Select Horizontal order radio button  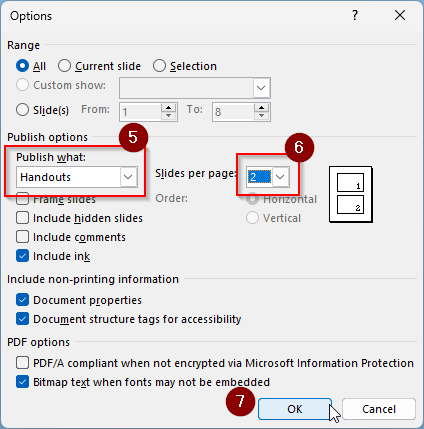[x=252, y=199]
